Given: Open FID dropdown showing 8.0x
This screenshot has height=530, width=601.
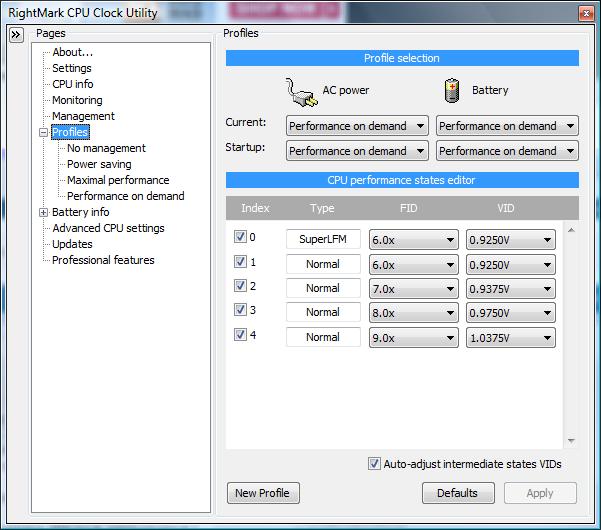Looking at the screenshot, I should 414,313.
